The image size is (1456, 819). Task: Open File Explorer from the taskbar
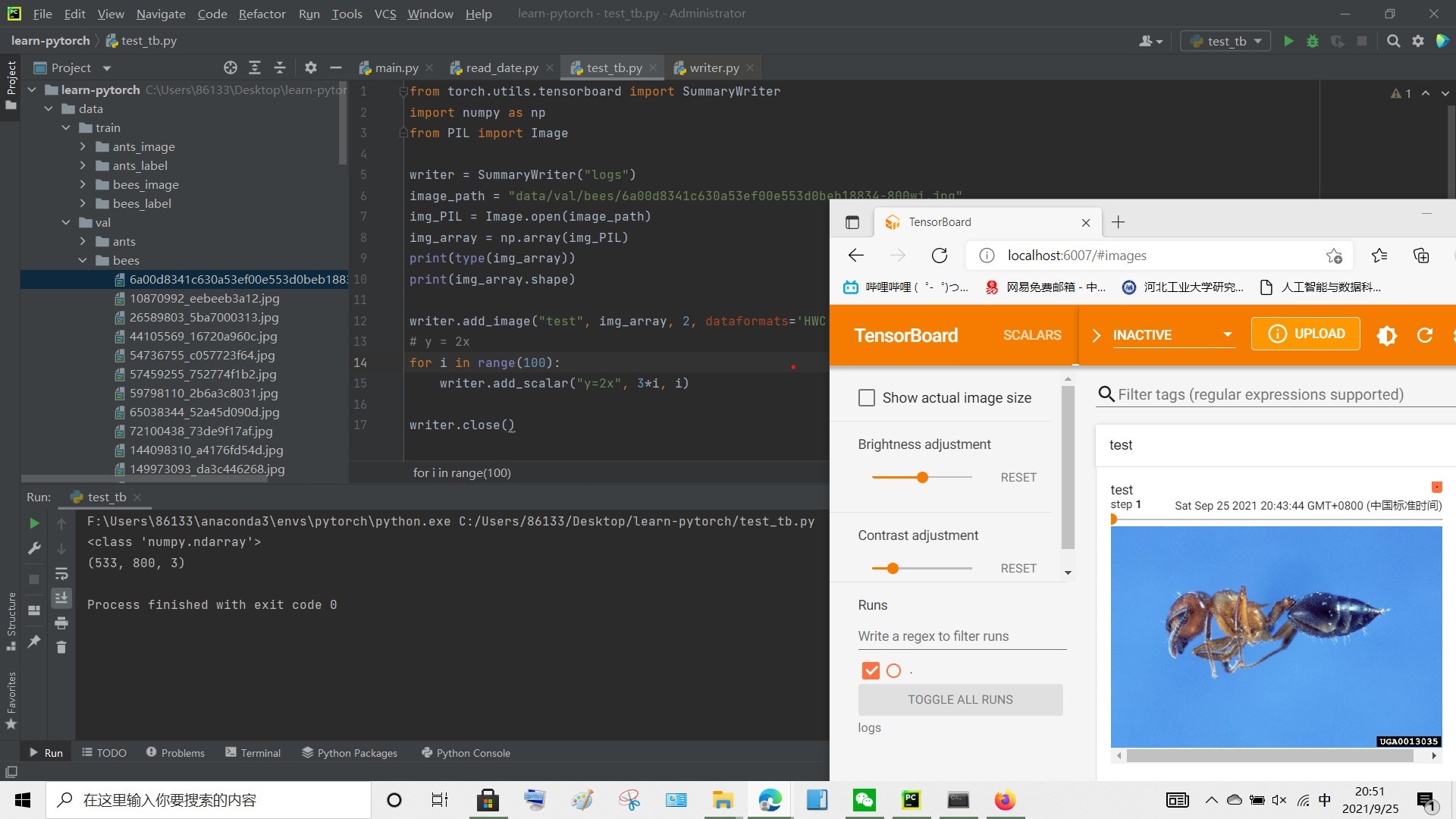point(723,800)
